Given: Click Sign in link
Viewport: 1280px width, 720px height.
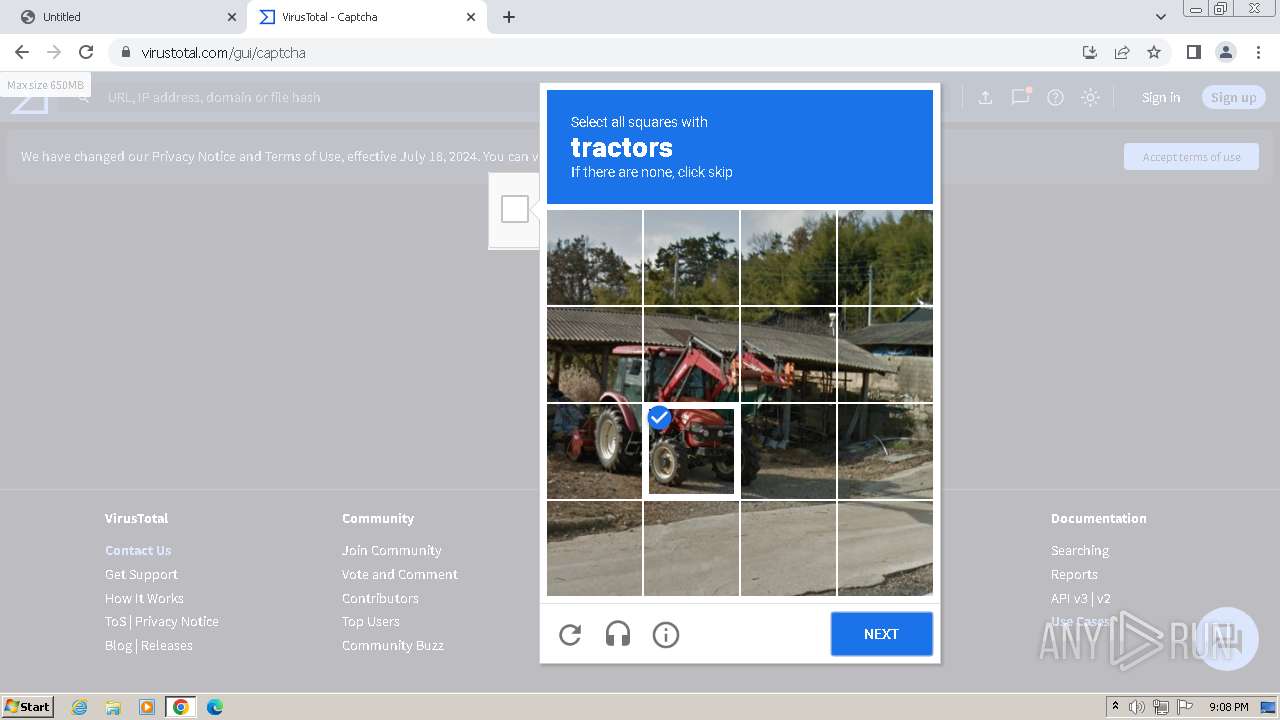Looking at the screenshot, I should 1161,97.
